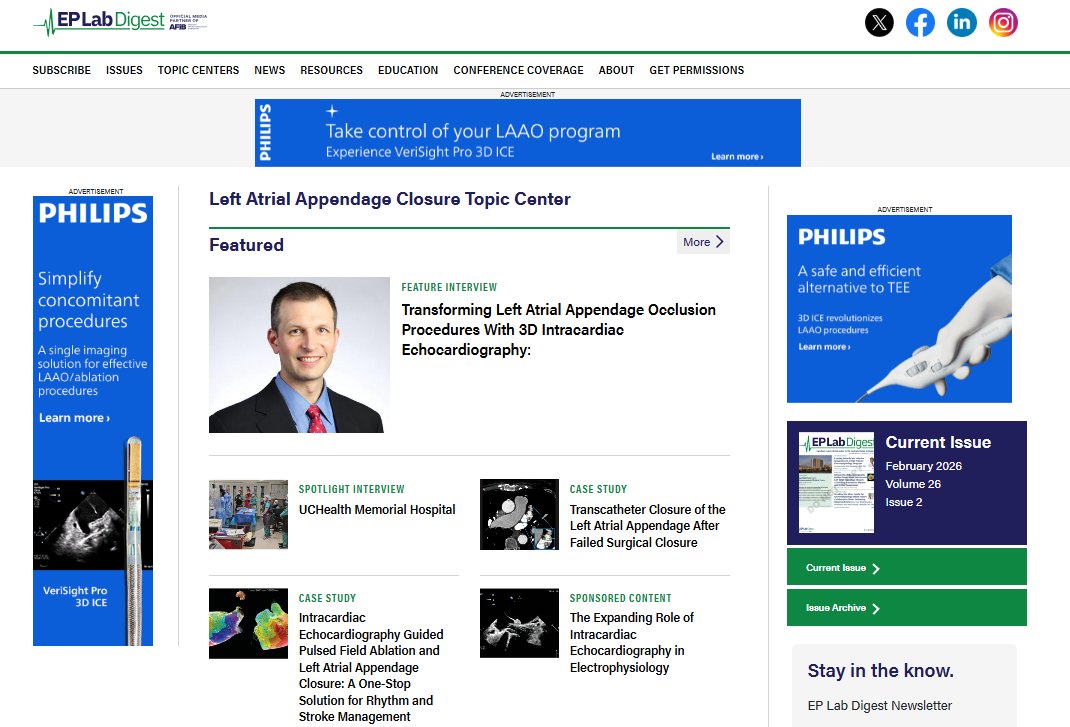The image size is (1070, 727).
Task: Click the colorful 3D heart map thumbnail
Action: coord(248,624)
